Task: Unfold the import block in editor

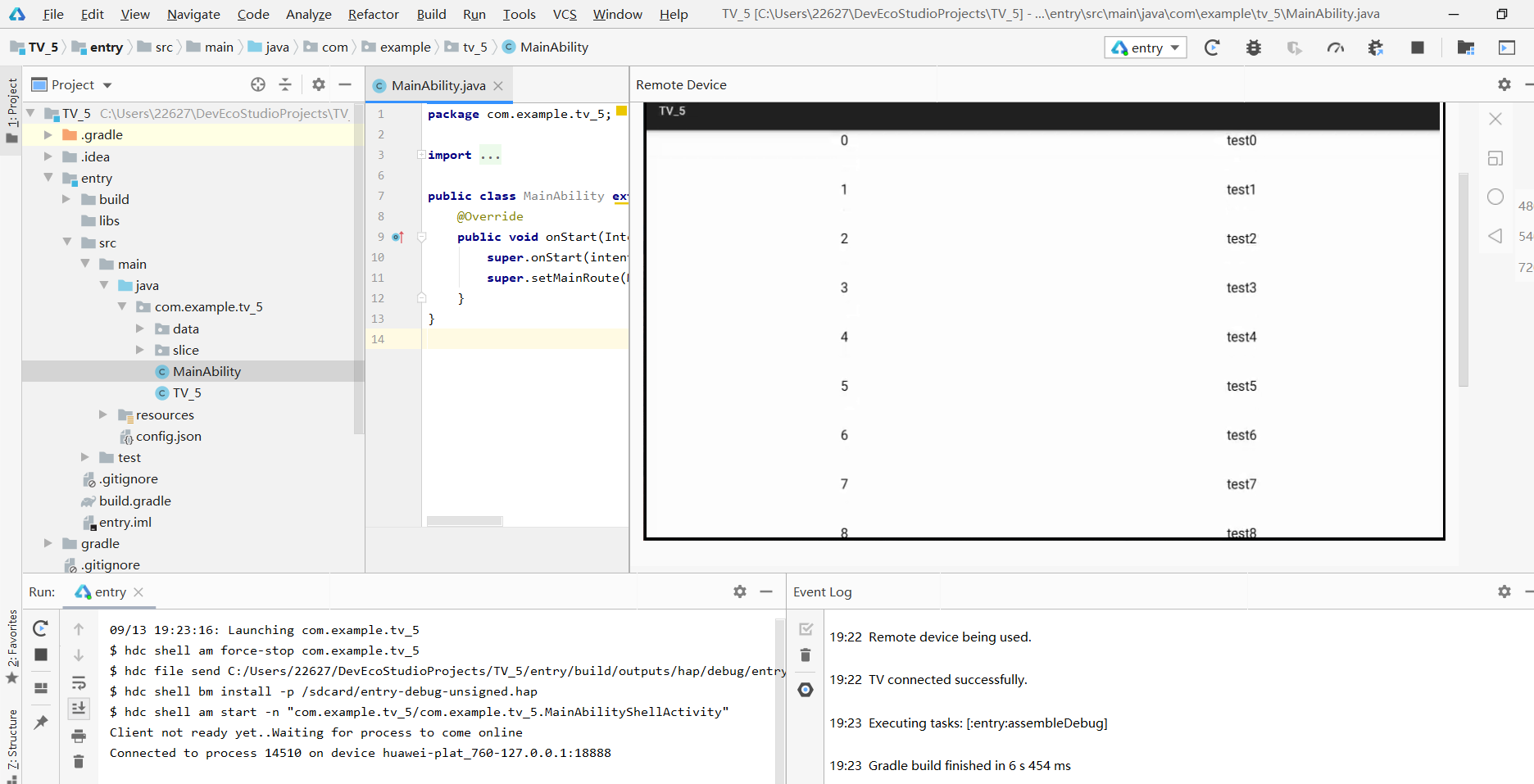Action: (421, 155)
